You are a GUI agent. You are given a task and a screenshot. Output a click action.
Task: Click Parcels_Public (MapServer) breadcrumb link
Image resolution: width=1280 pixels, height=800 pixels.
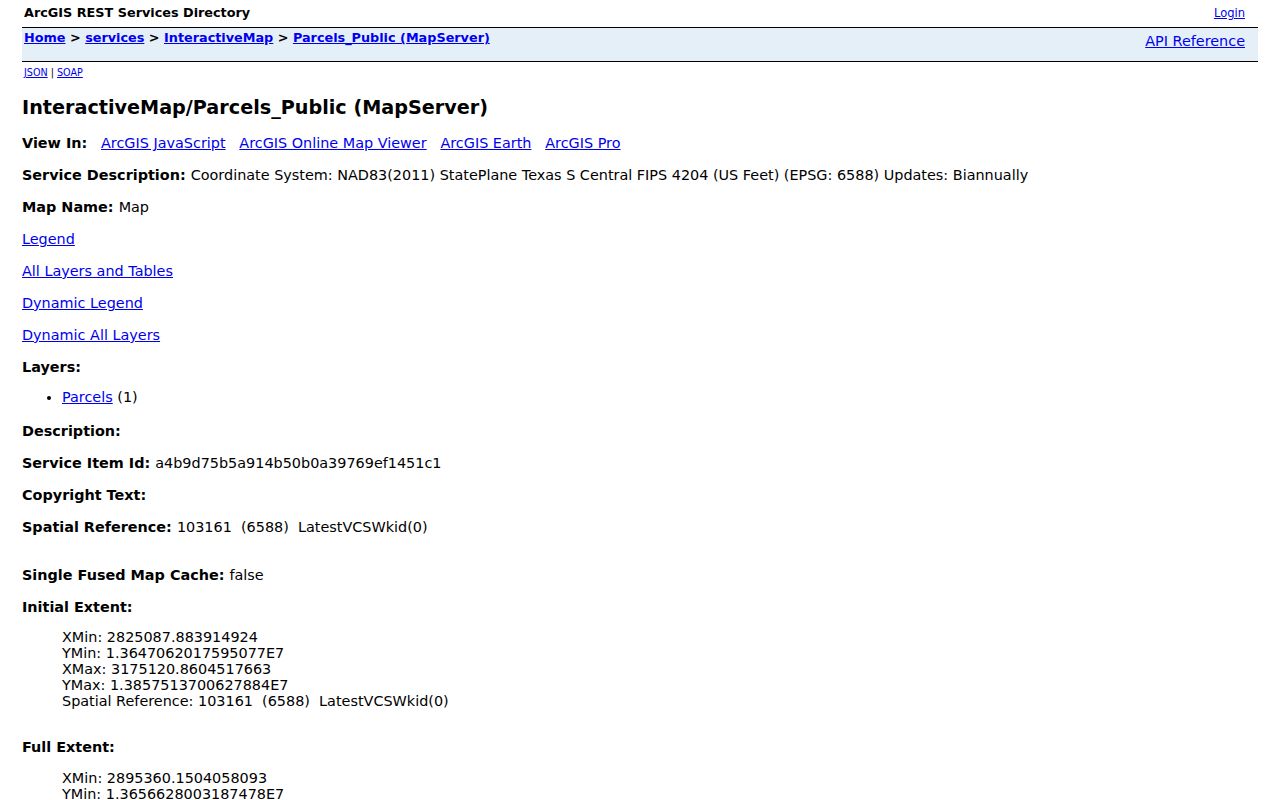pos(391,38)
